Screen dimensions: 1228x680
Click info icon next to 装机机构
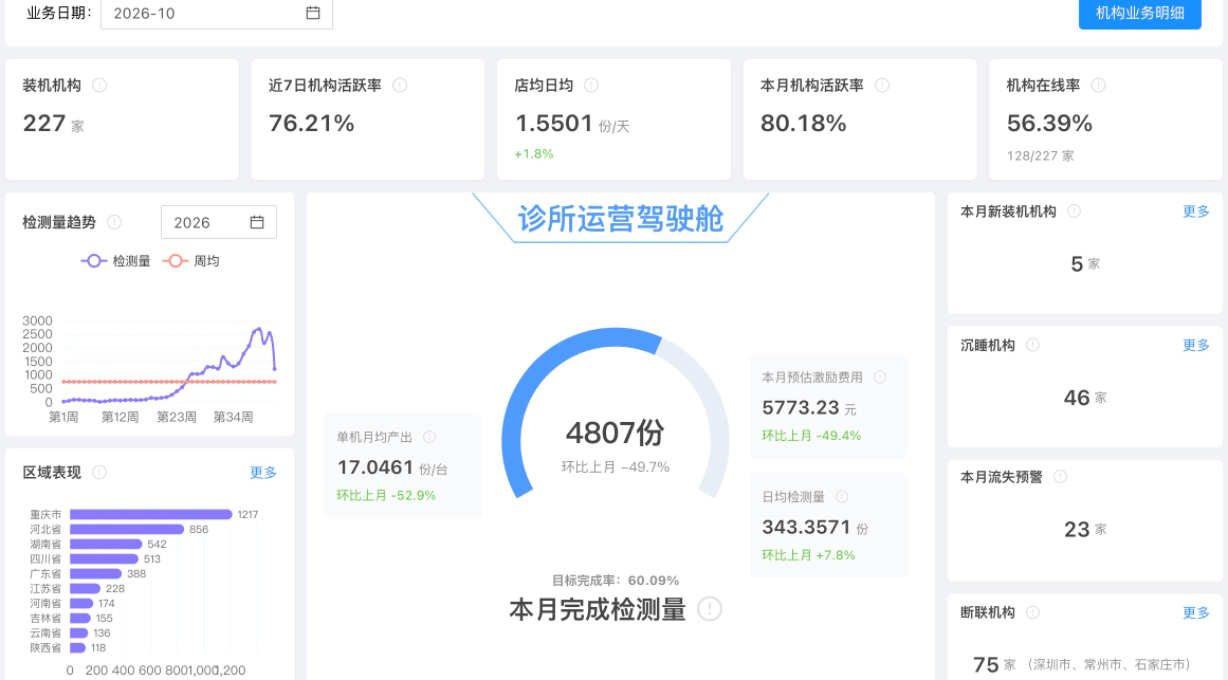point(100,86)
